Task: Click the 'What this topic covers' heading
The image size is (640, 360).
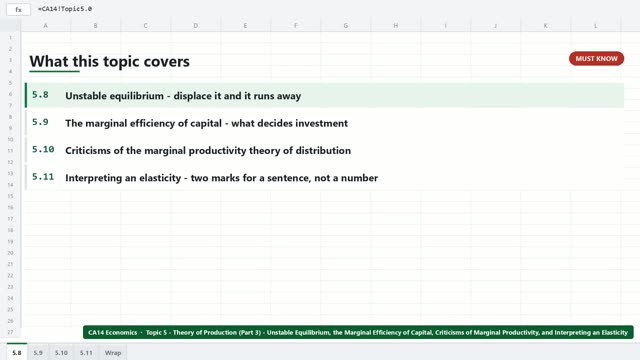Action: coord(109,61)
